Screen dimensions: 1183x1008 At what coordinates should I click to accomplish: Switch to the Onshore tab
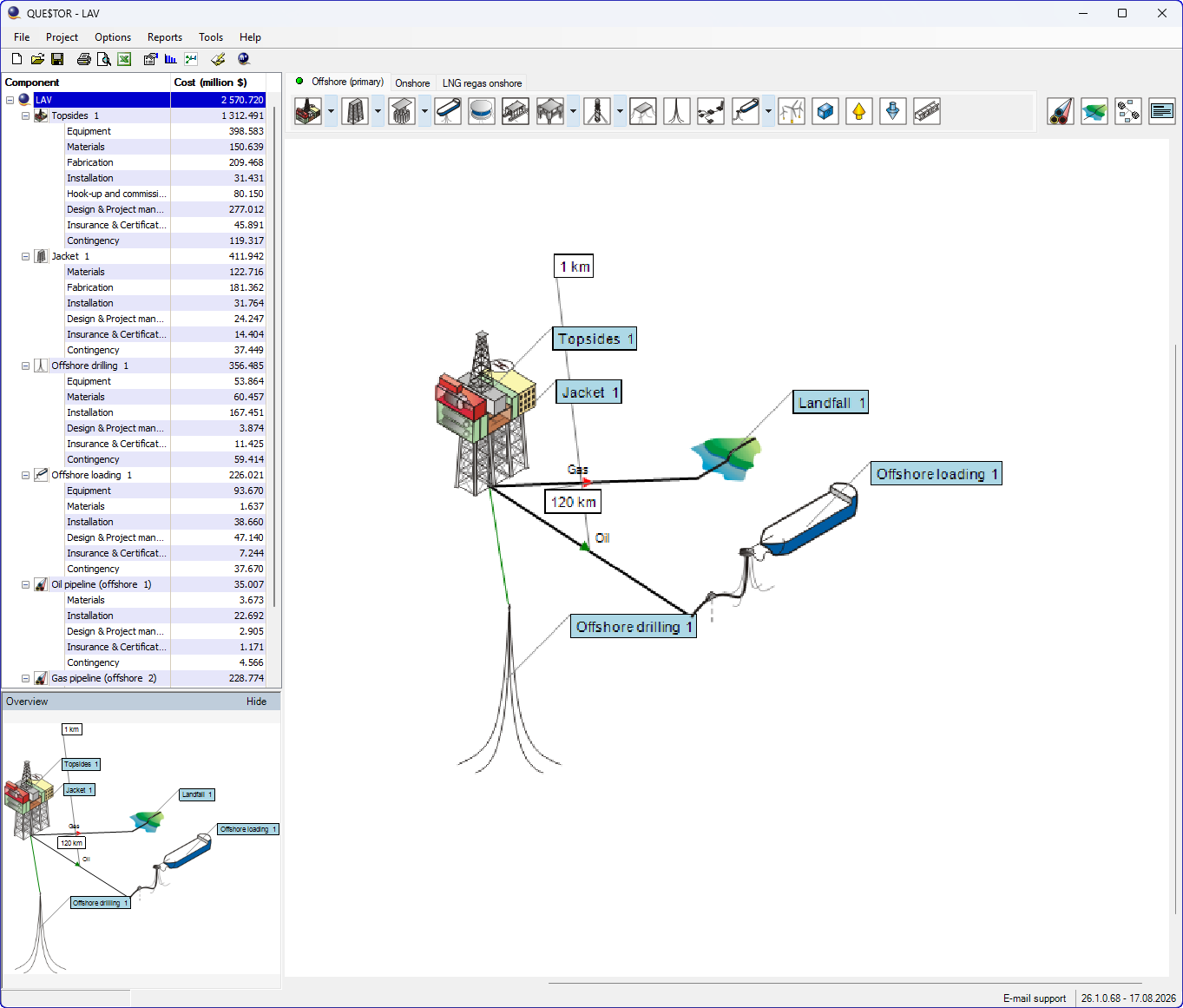click(x=412, y=83)
